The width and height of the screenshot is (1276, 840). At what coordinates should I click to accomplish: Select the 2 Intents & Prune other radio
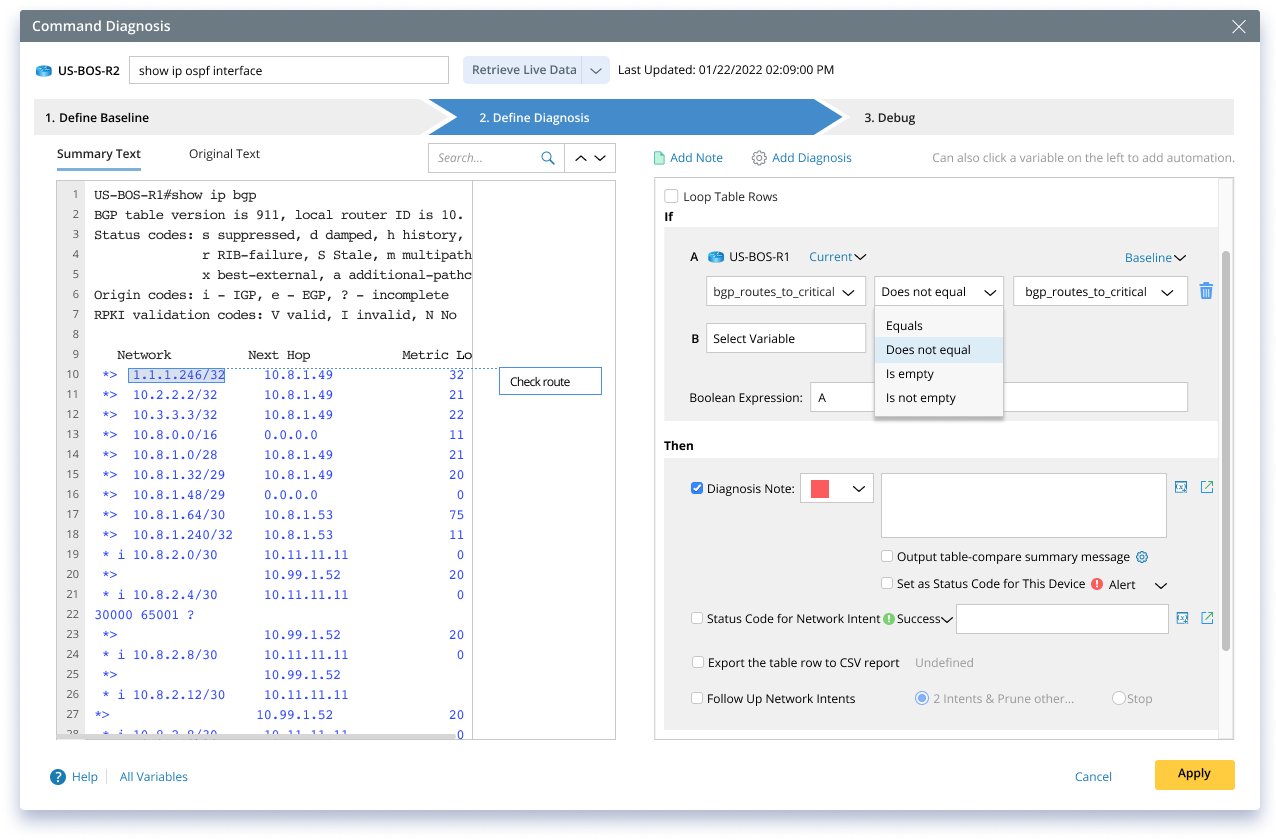[x=922, y=698]
